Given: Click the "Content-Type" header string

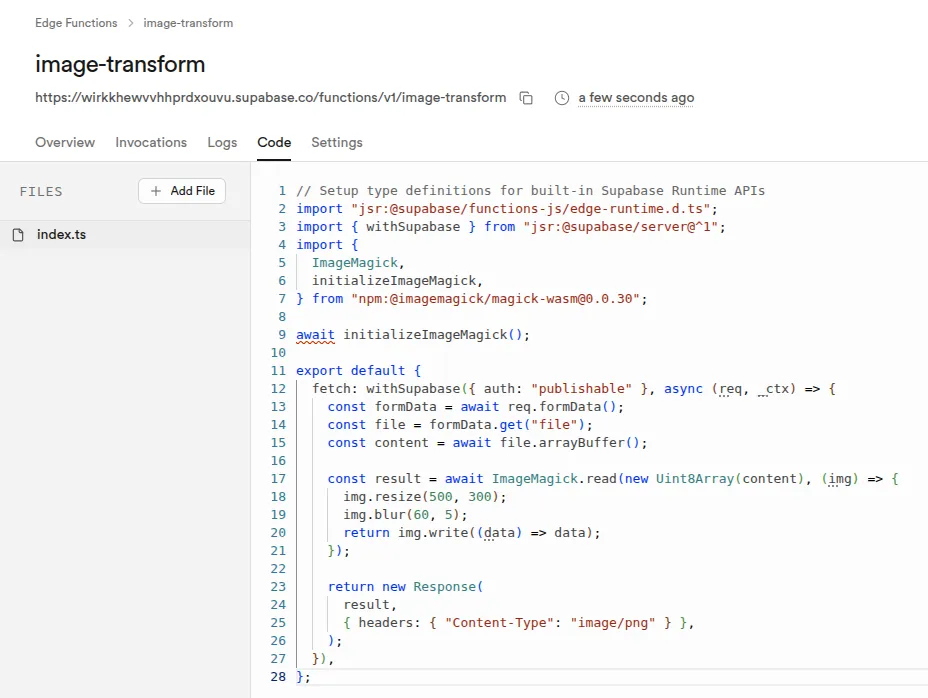Looking at the screenshot, I should tap(500, 623).
